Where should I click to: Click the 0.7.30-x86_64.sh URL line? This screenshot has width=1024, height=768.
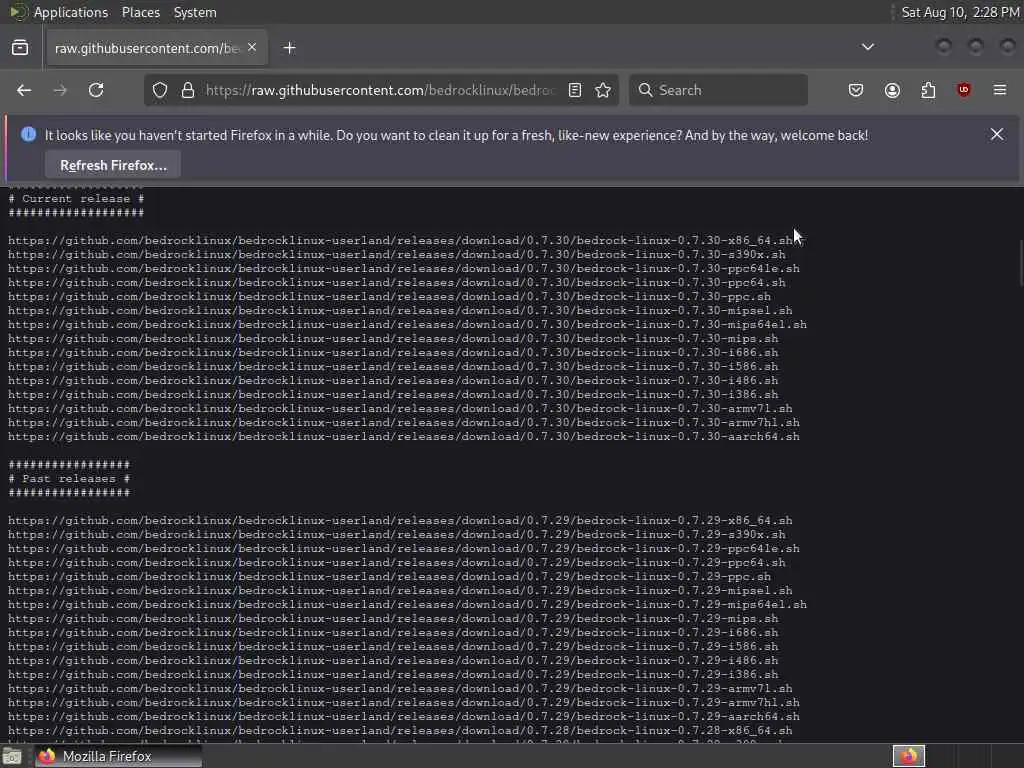[x=400, y=240]
